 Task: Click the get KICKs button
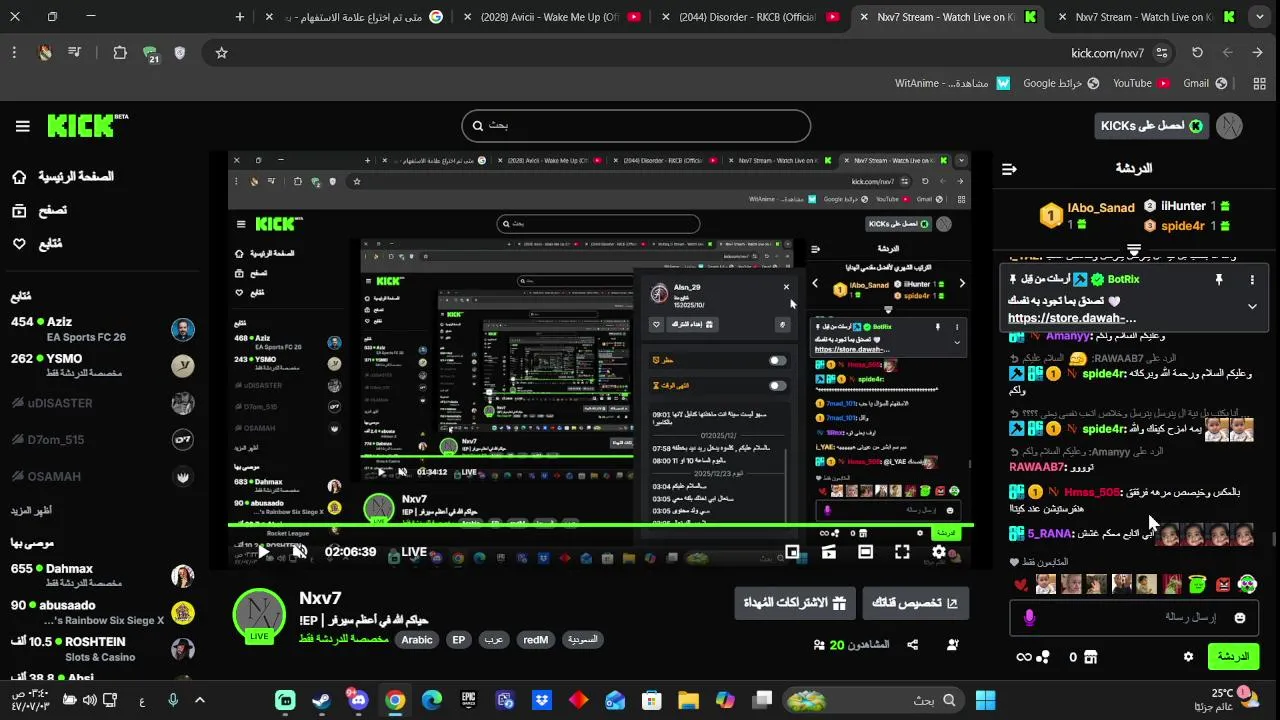1152,126
